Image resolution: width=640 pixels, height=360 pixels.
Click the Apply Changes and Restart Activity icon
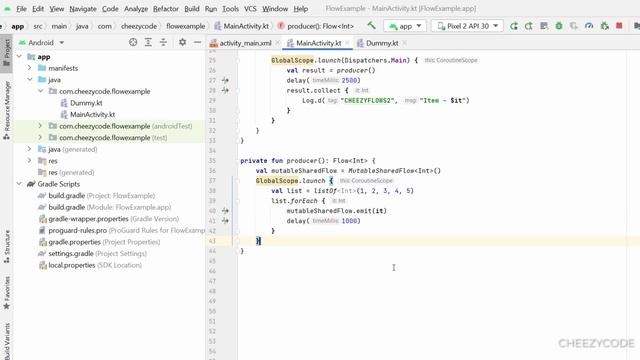tap(529, 26)
